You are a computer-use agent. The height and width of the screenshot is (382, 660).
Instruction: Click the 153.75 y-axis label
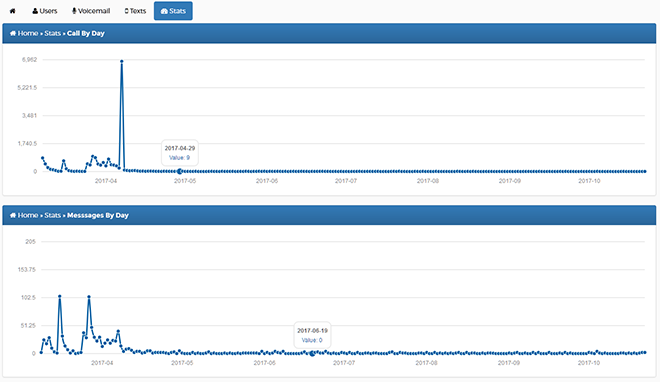27,270
